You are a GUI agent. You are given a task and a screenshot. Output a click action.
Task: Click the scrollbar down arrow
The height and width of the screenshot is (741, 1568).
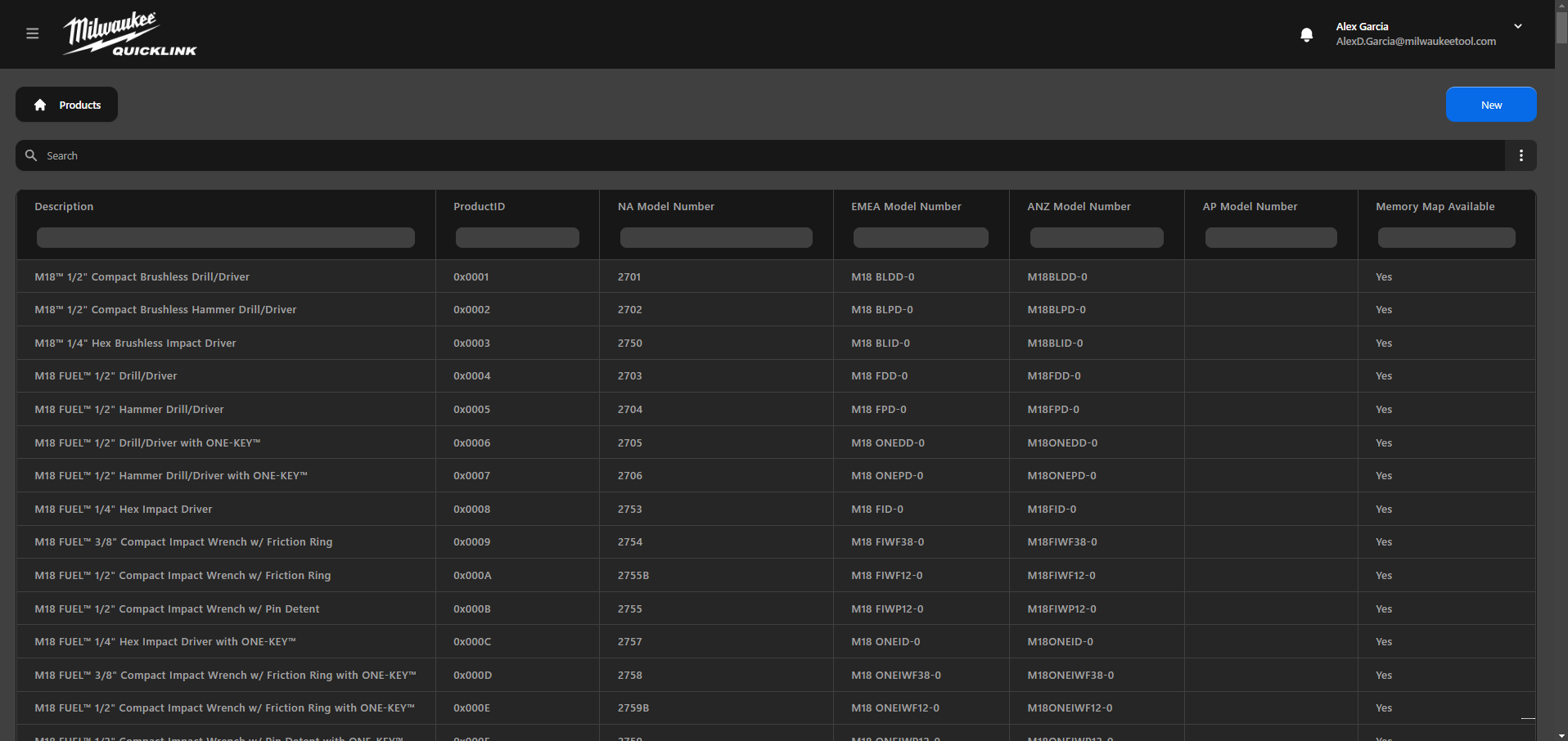pos(1561,735)
